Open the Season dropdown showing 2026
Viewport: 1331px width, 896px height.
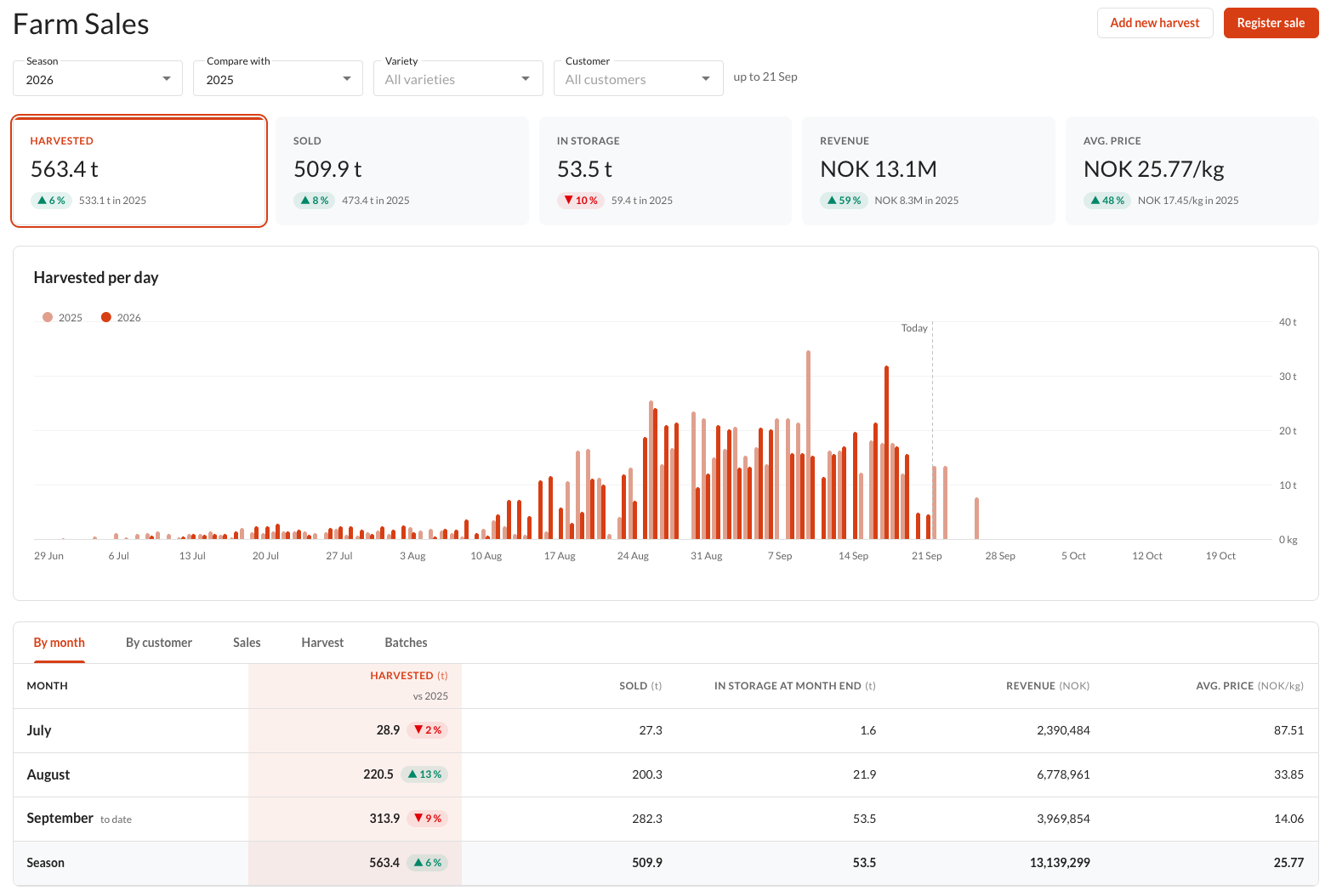(x=98, y=78)
